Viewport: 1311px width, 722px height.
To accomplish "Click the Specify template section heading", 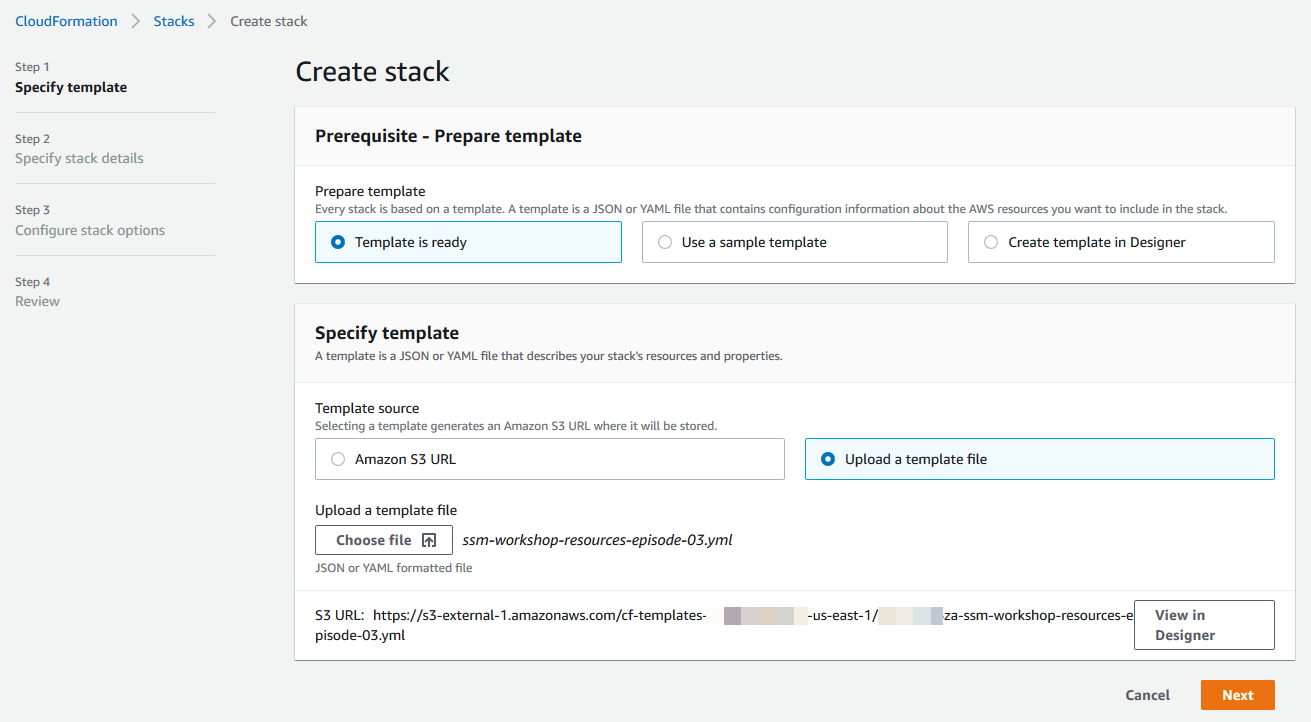I will coord(387,333).
